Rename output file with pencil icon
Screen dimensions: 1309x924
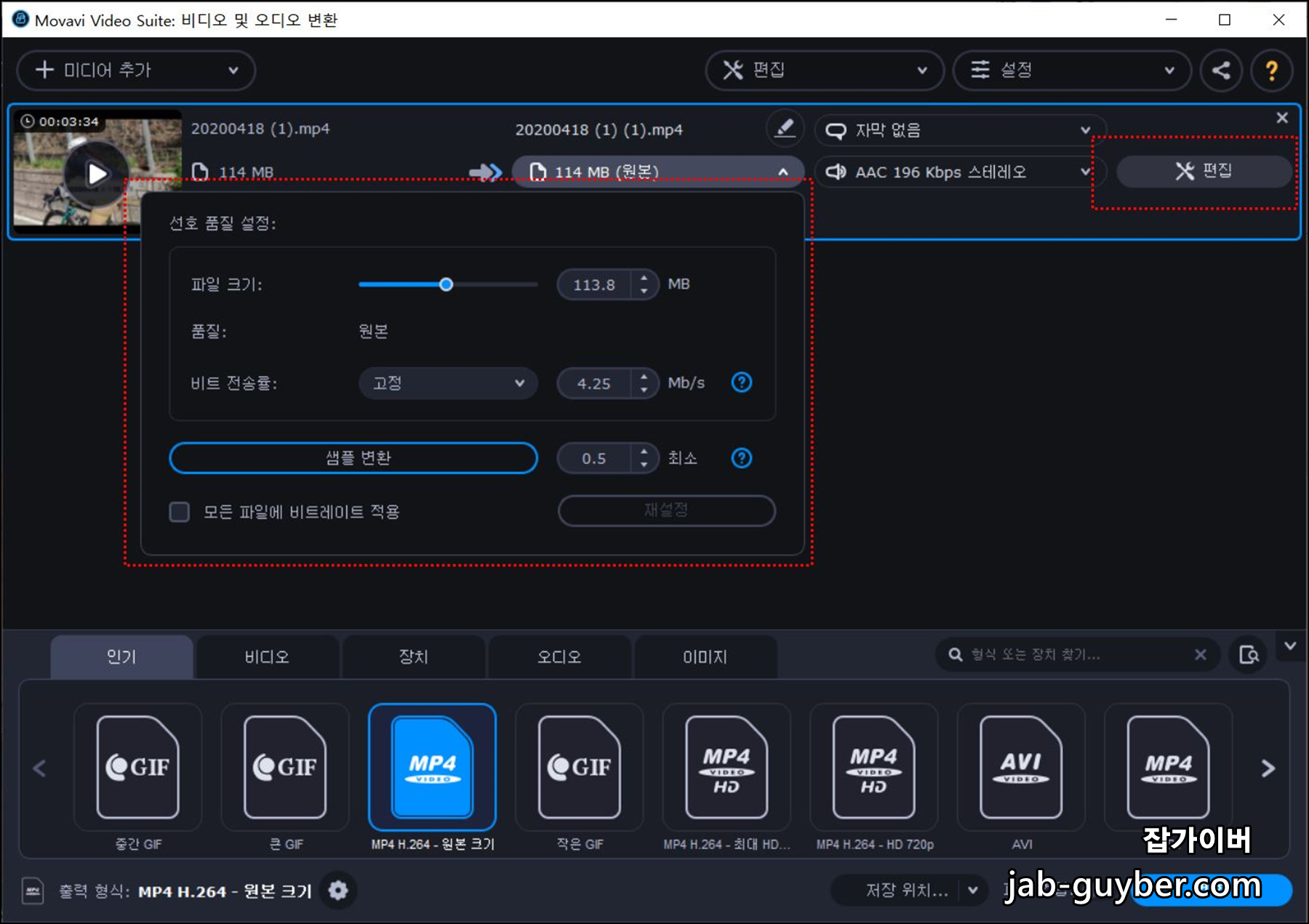785,129
